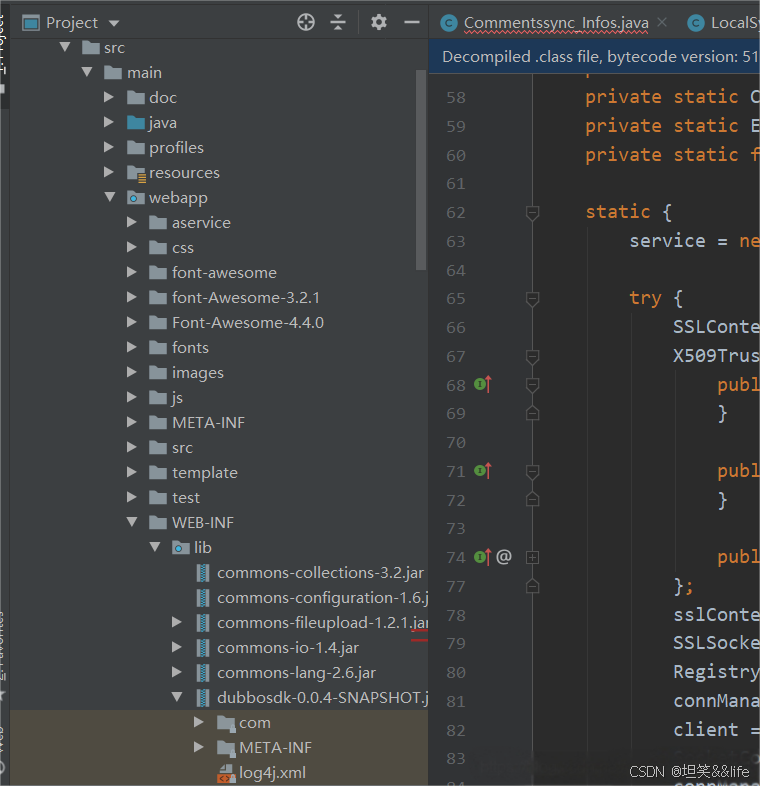Image resolution: width=760 pixels, height=786 pixels.
Task: Fold the method at line 68
Action: coord(532,385)
